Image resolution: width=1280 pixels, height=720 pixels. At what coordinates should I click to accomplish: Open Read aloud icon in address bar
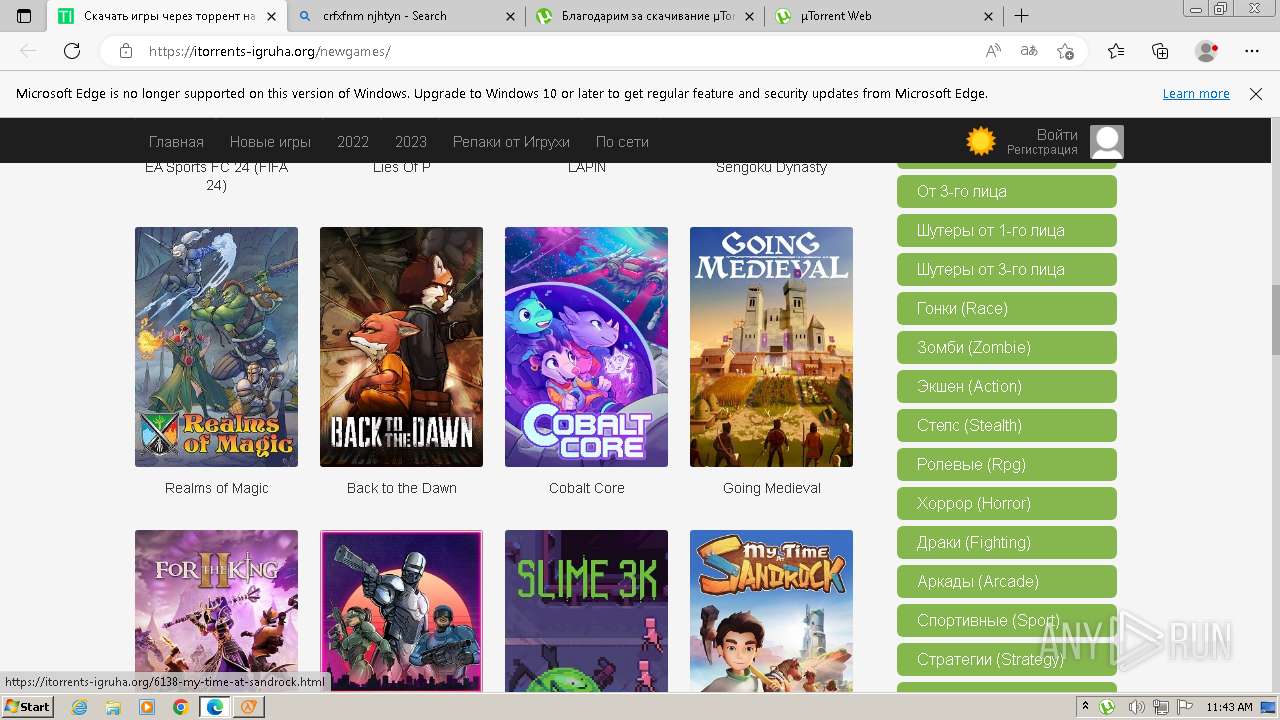click(x=993, y=51)
